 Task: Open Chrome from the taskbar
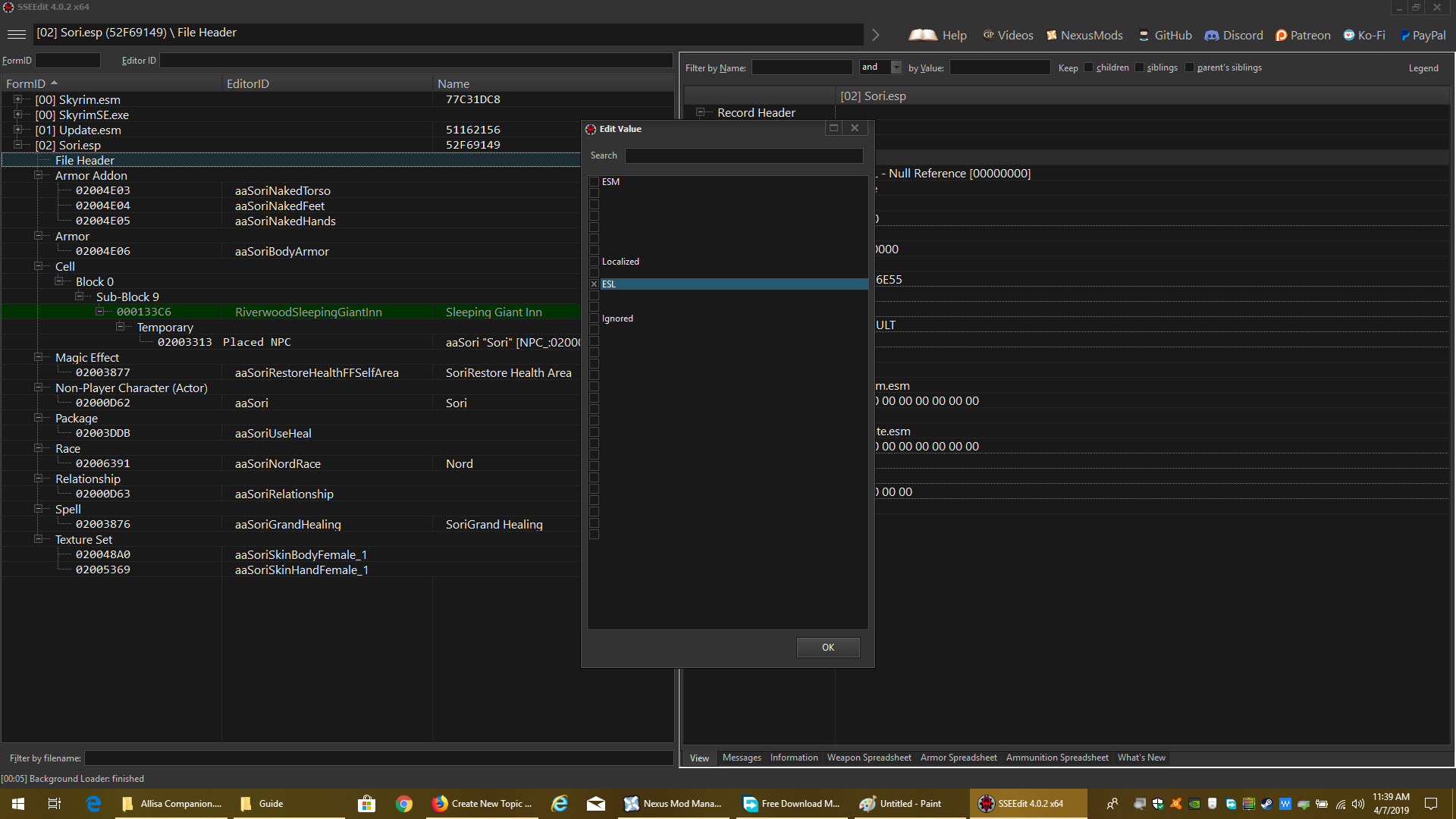coord(404,804)
